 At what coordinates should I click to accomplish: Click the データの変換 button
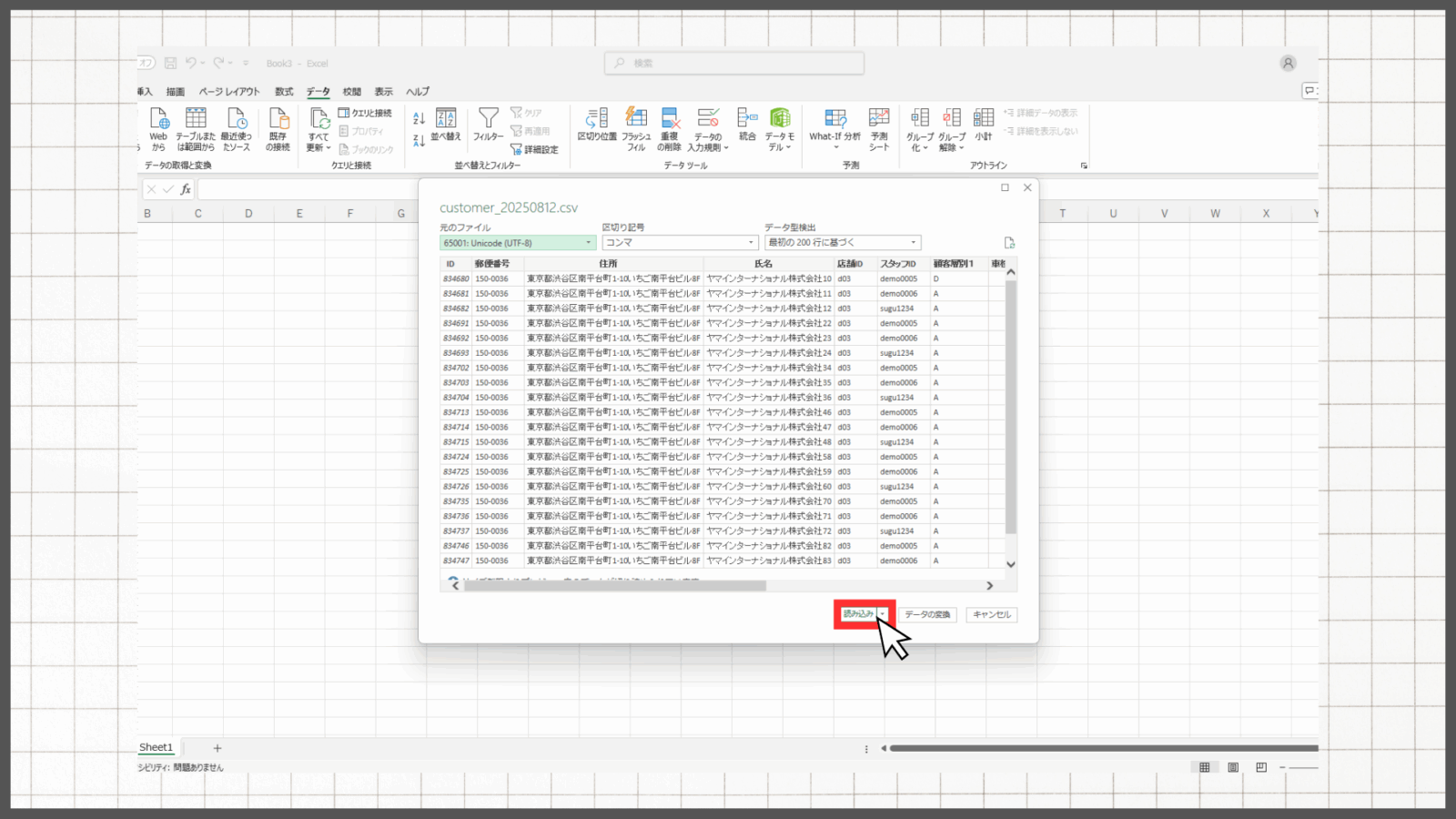(927, 615)
